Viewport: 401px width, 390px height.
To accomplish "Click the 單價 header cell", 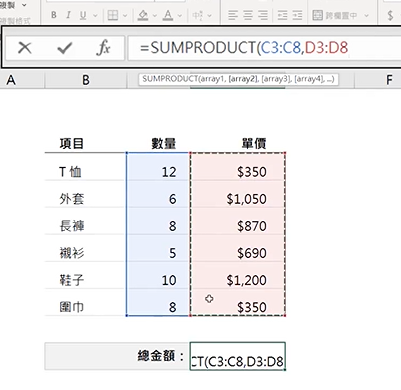I will [238, 144].
